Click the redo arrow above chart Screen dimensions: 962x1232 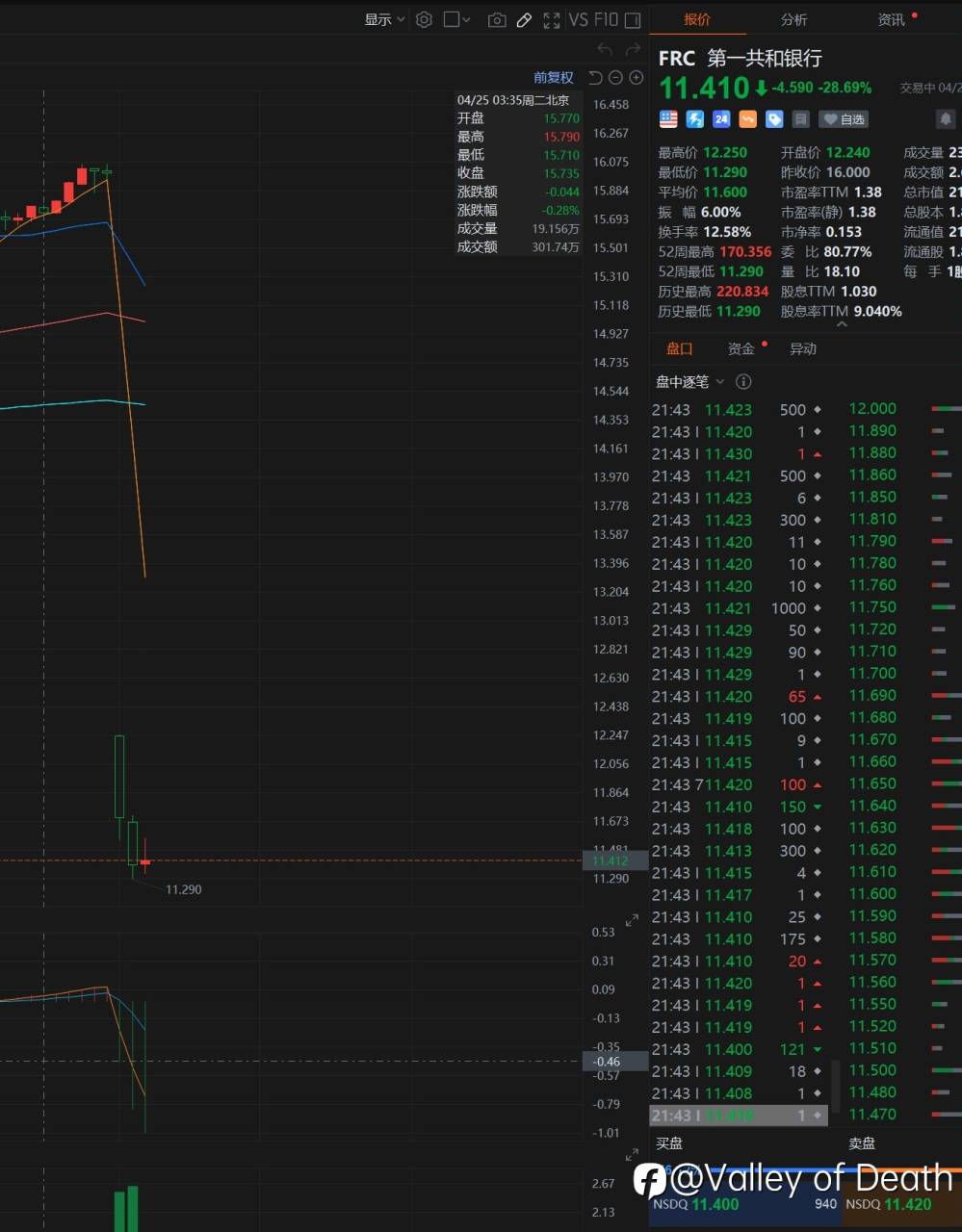coord(633,48)
